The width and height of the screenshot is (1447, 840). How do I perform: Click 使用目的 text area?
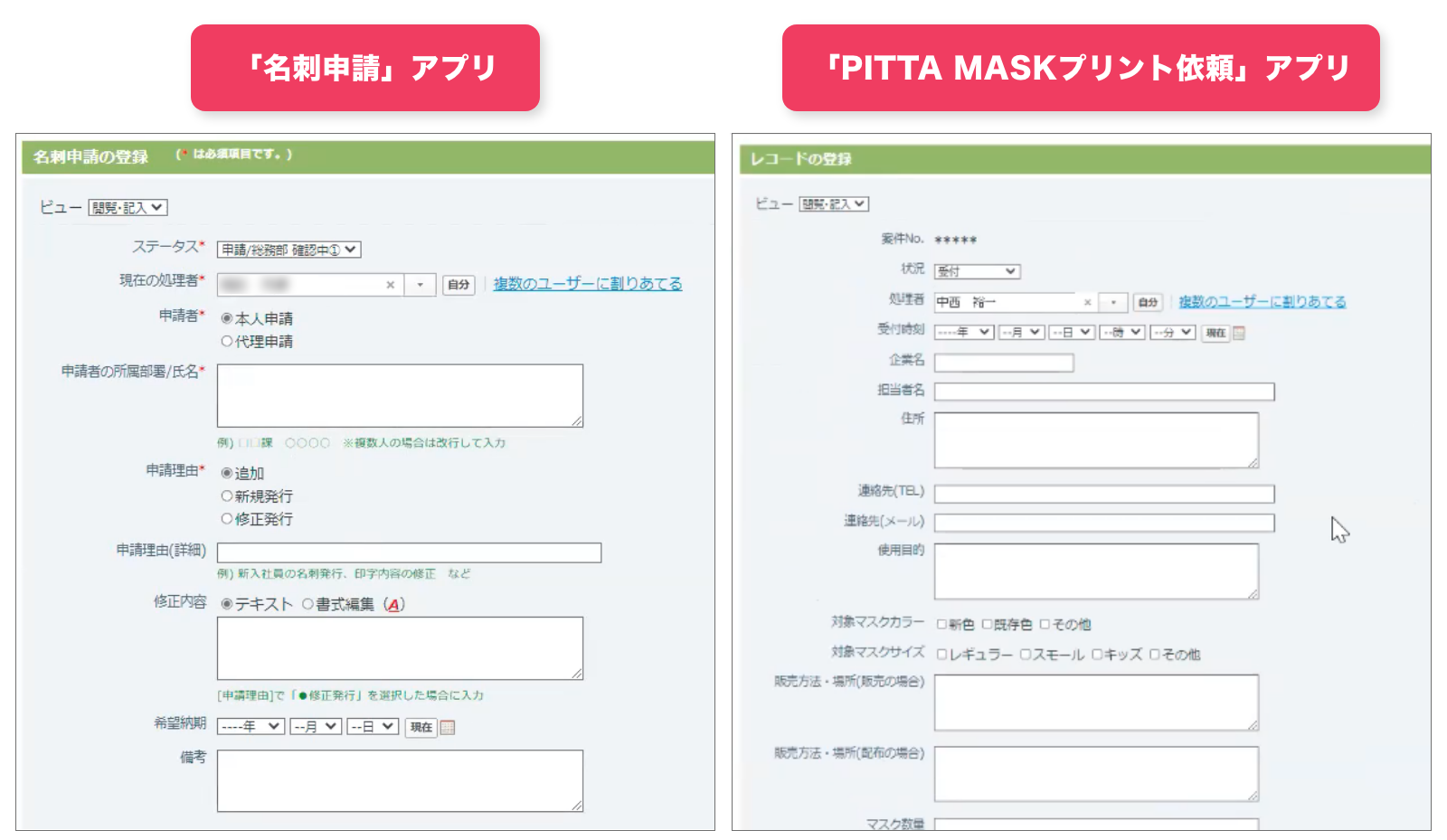coord(1096,571)
